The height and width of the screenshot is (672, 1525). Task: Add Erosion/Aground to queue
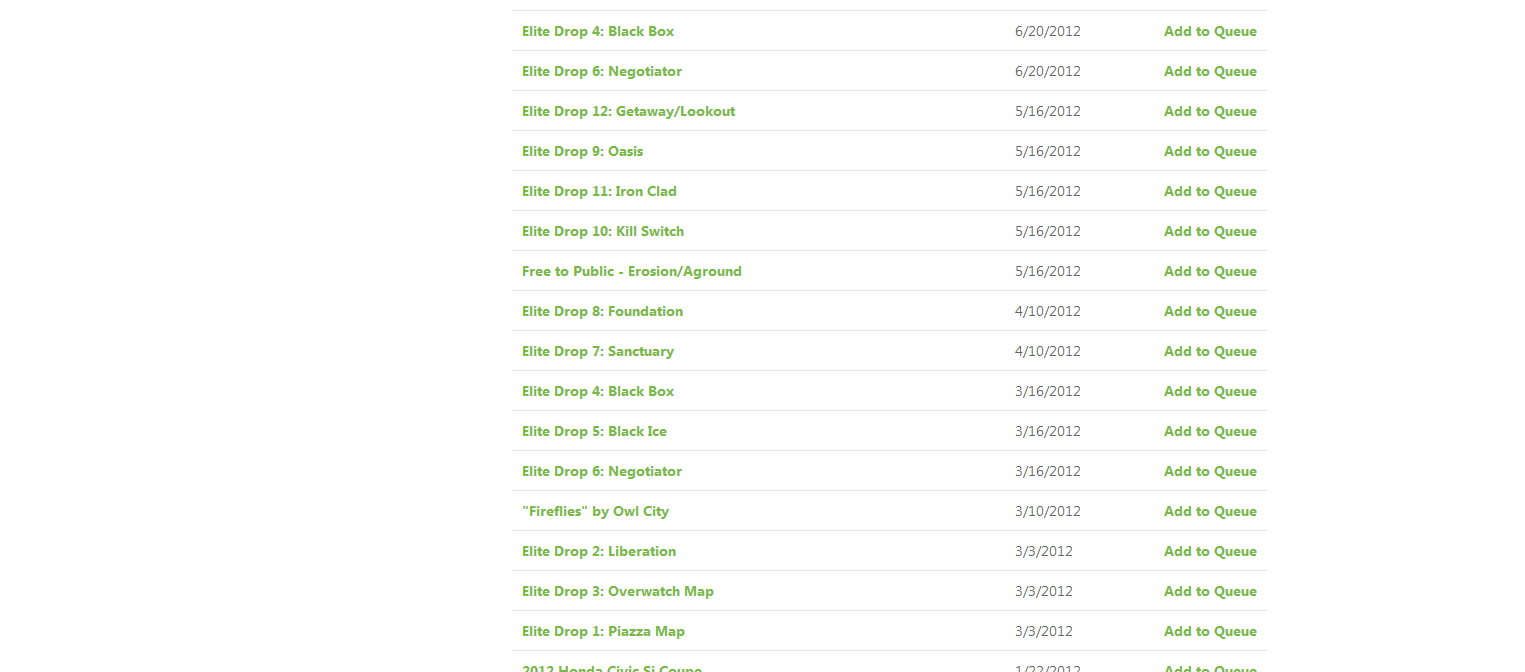click(1210, 271)
